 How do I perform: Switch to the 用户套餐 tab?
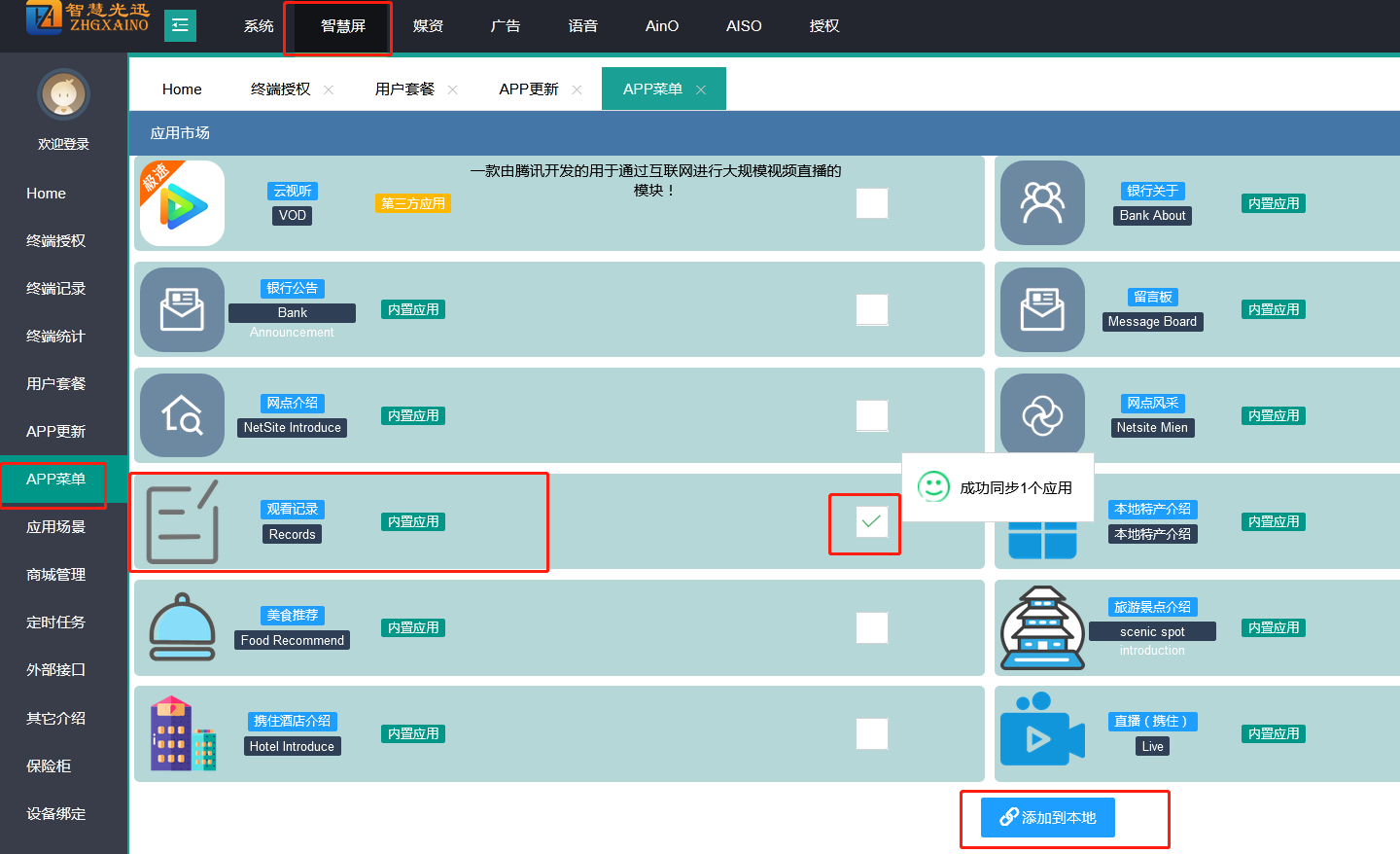point(404,89)
